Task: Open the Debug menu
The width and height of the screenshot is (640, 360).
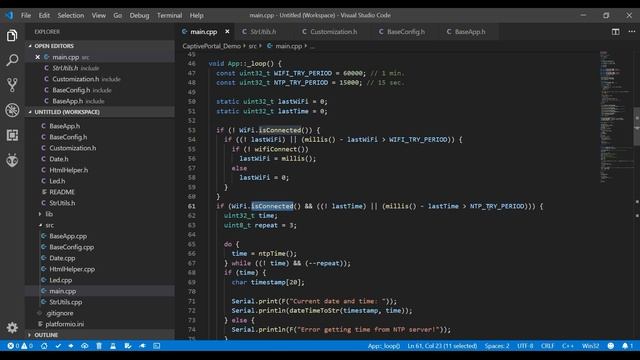Action: pyautogui.click(x=139, y=15)
